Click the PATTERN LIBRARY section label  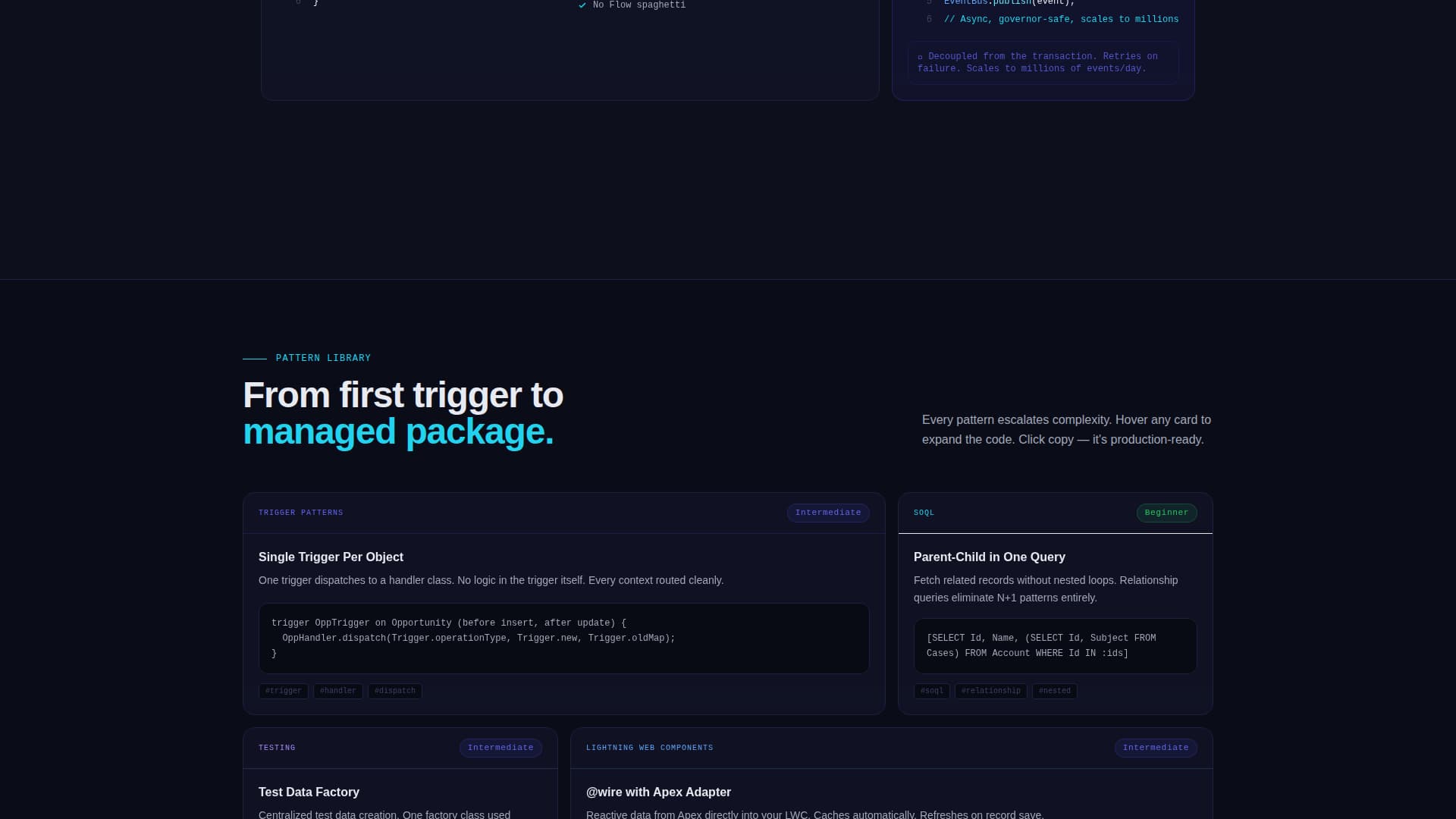tap(324, 358)
